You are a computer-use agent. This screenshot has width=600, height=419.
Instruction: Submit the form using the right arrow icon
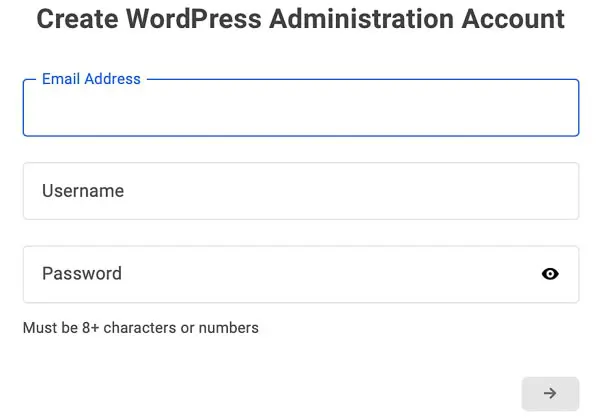pos(550,393)
